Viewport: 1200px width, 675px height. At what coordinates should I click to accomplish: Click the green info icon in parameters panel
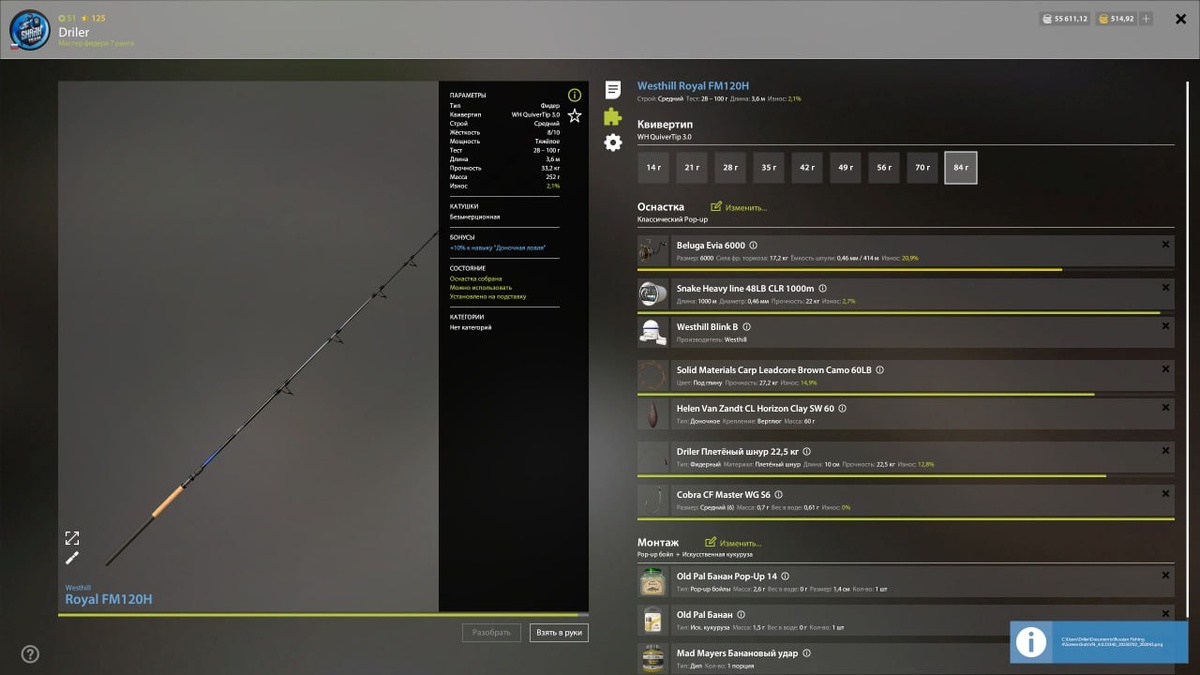click(574, 95)
